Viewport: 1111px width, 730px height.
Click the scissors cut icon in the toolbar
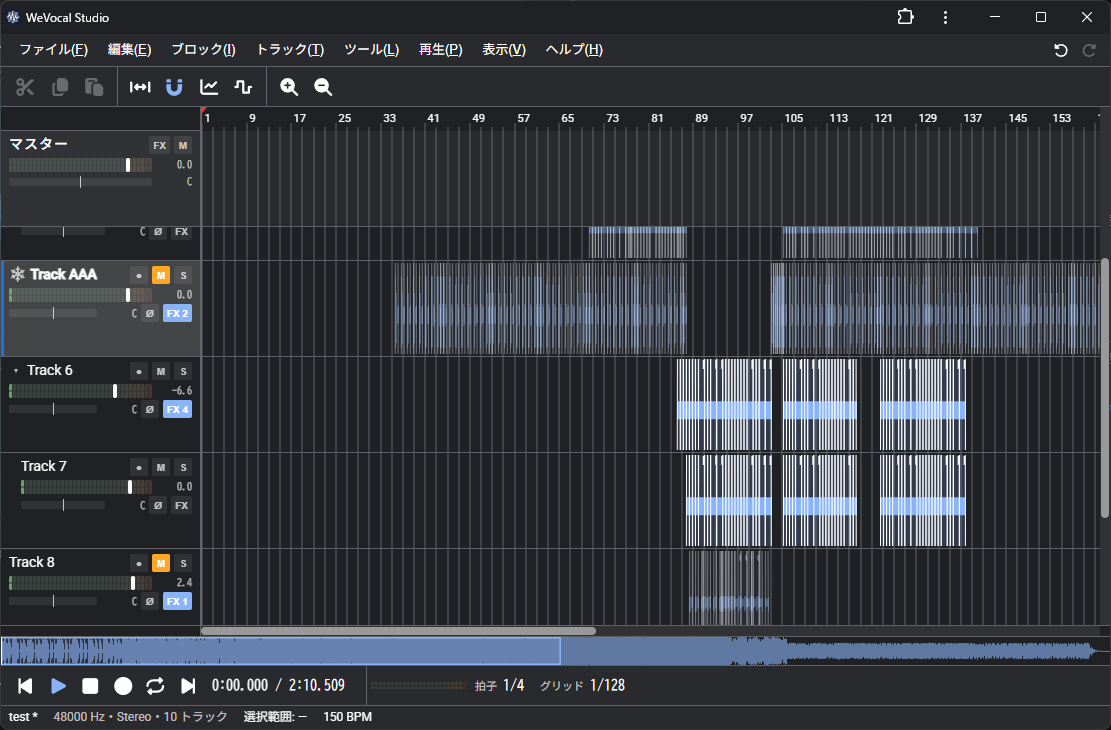coord(25,87)
